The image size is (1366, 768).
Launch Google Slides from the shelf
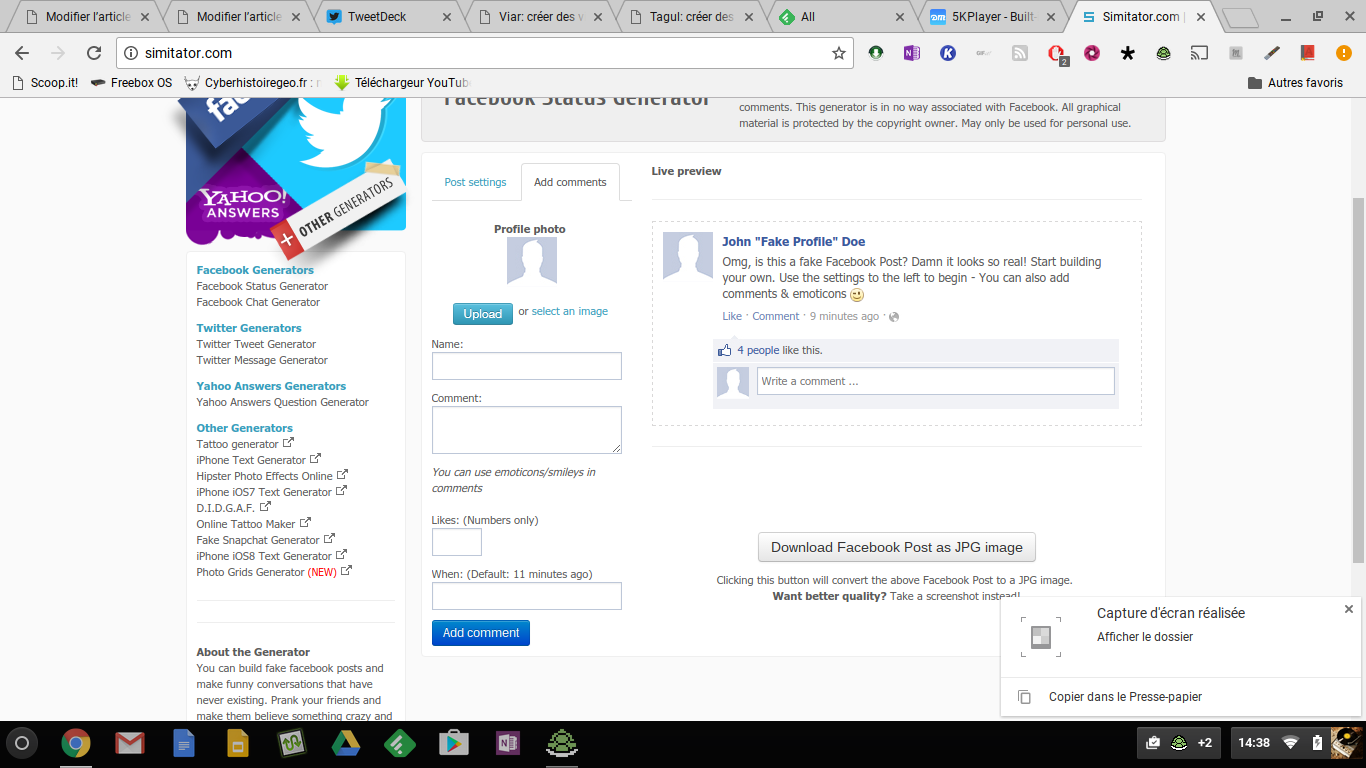coord(237,743)
